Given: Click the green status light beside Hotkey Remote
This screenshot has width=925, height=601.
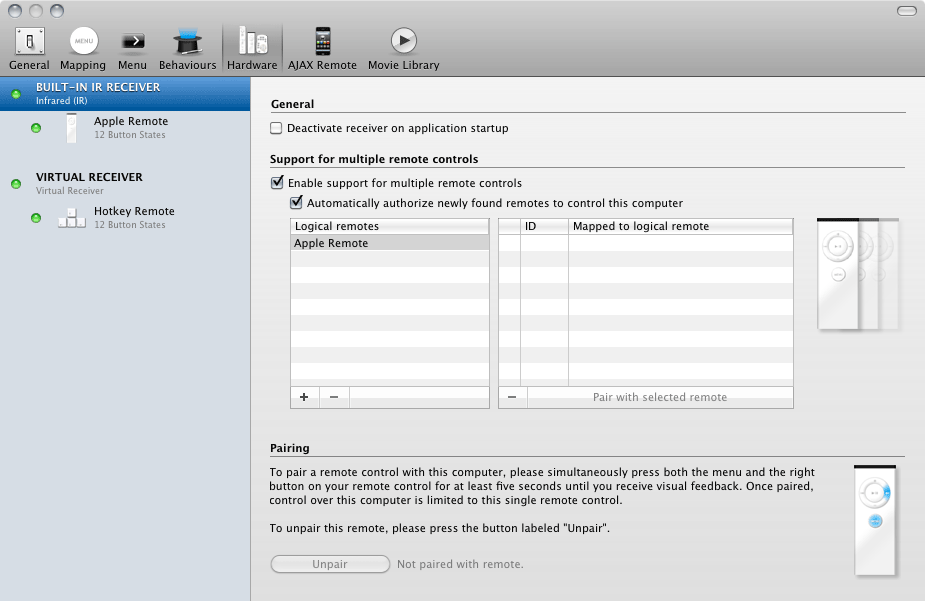Looking at the screenshot, I should click(36, 217).
